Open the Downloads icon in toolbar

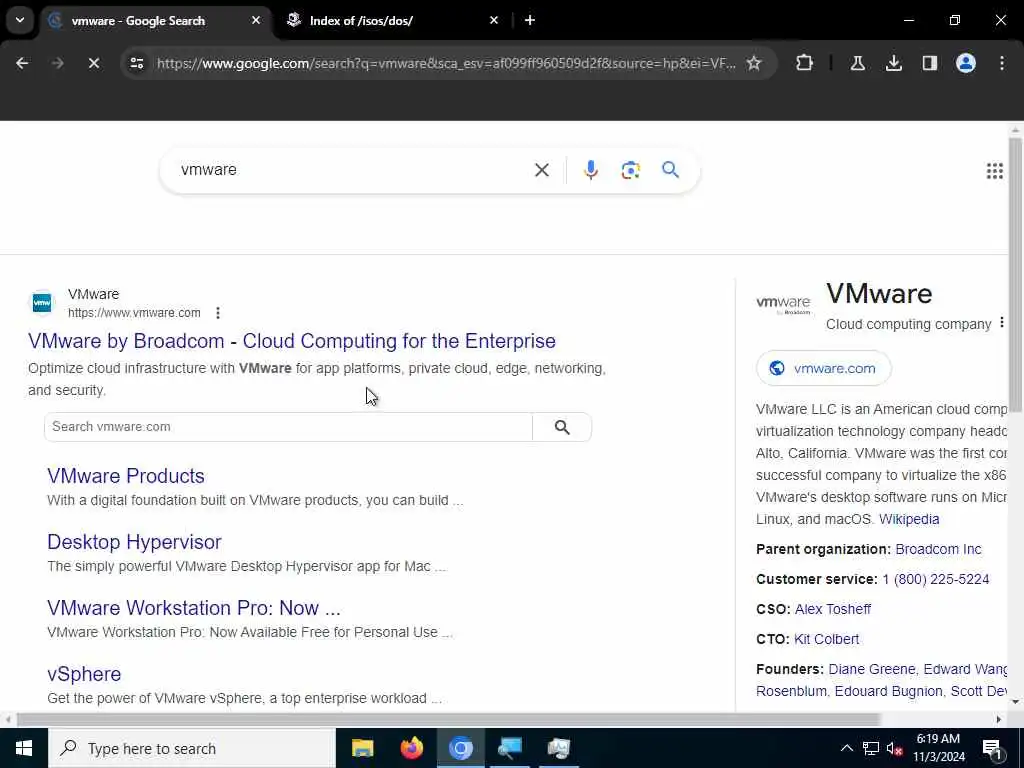click(893, 63)
